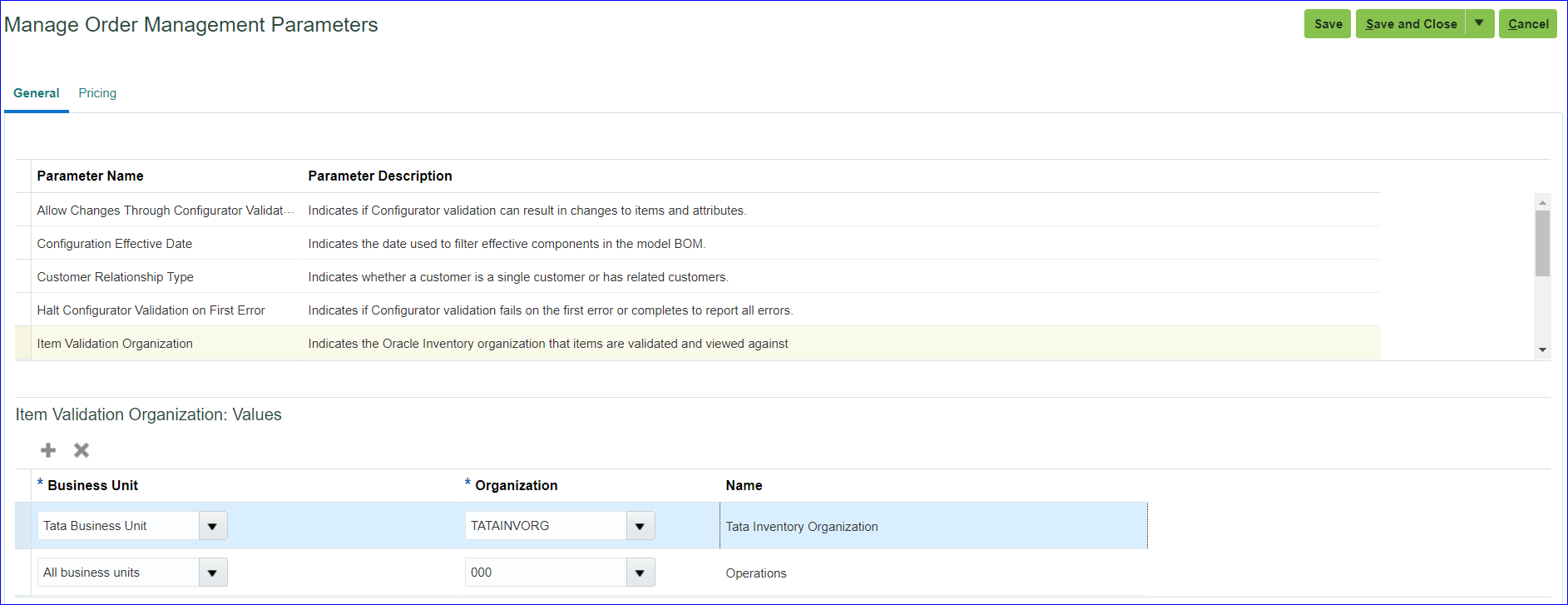Select Halt Configurator Validation on First Error row

click(151, 310)
